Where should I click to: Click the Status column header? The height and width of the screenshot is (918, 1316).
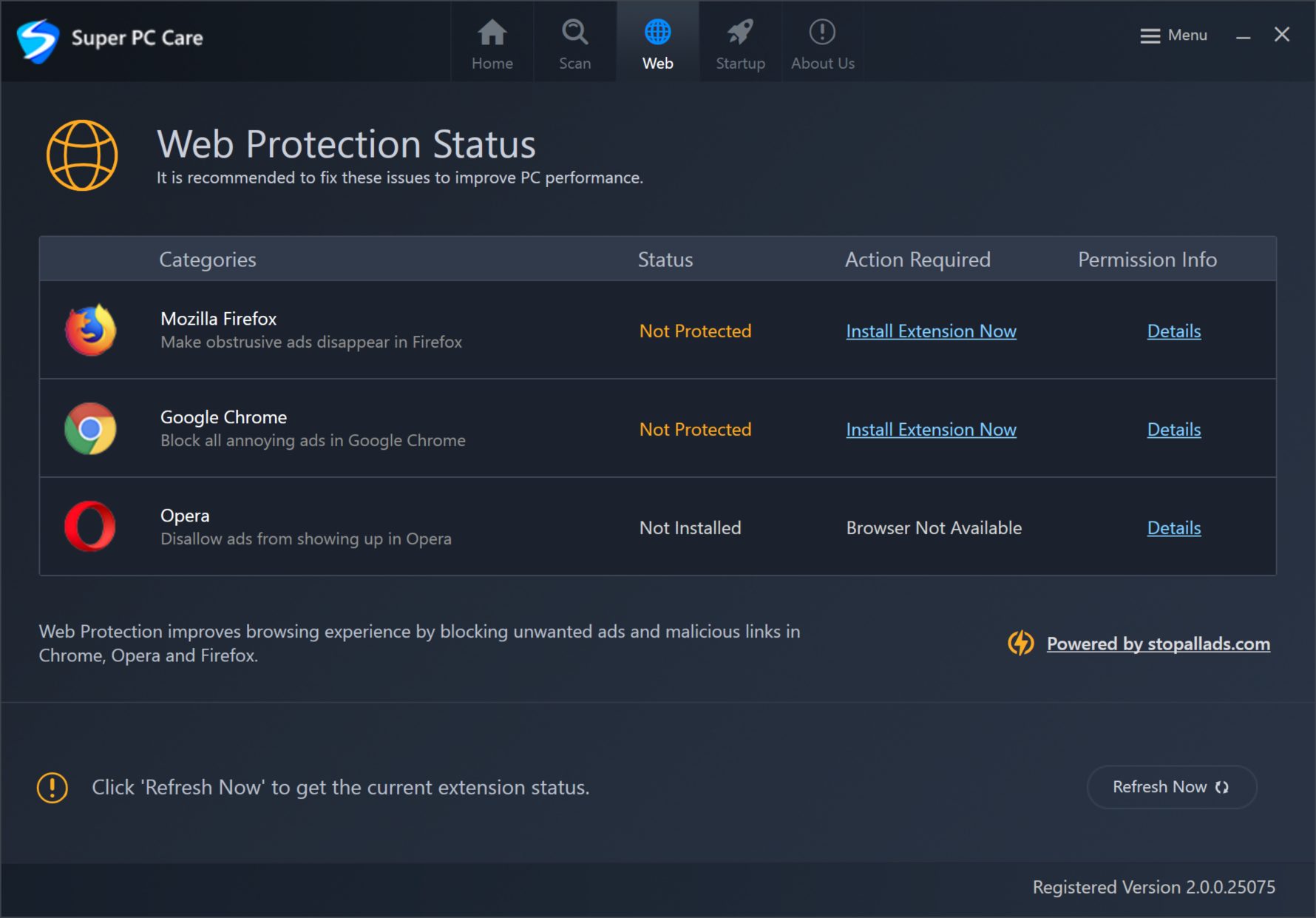coord(665,260)
